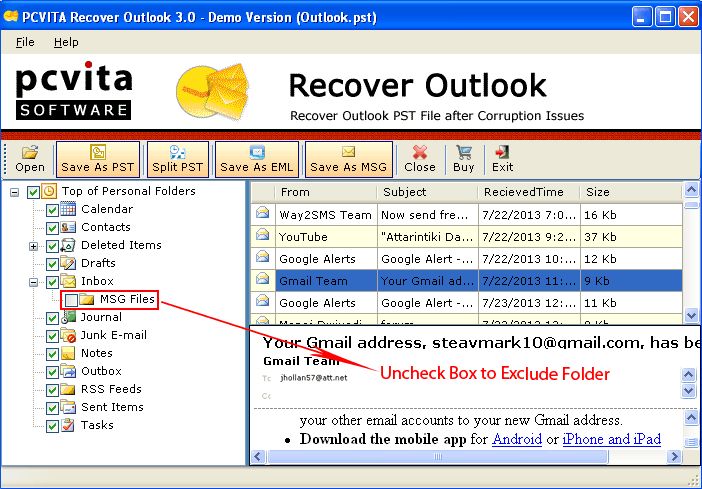The image size is (702, 489).
Task: Click the Top of Personal Folders clock icon
Action: 49,191
